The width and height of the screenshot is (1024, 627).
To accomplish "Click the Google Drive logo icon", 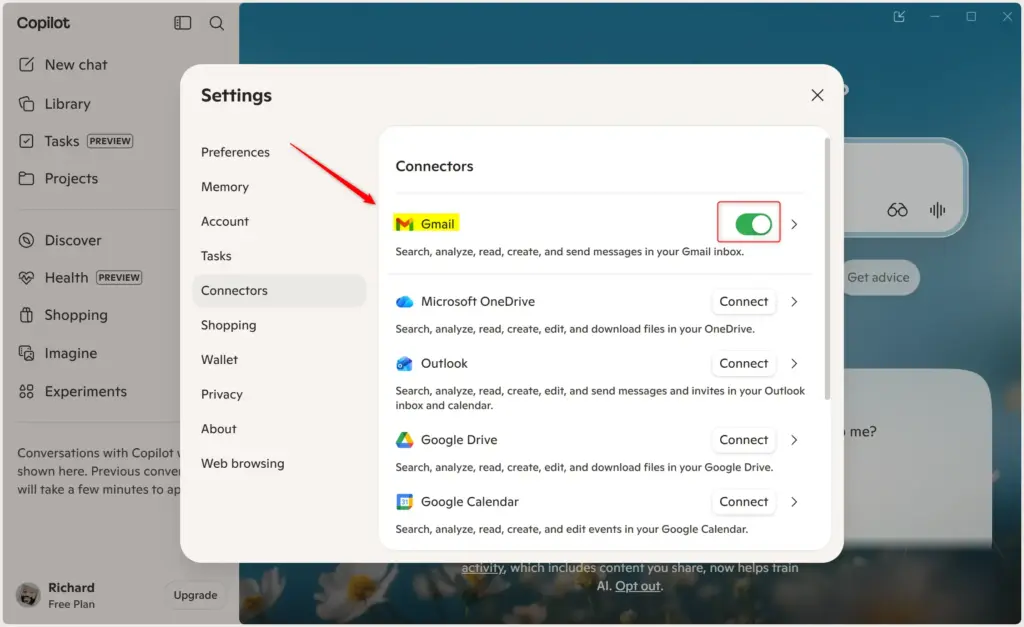I will (404, 440).
